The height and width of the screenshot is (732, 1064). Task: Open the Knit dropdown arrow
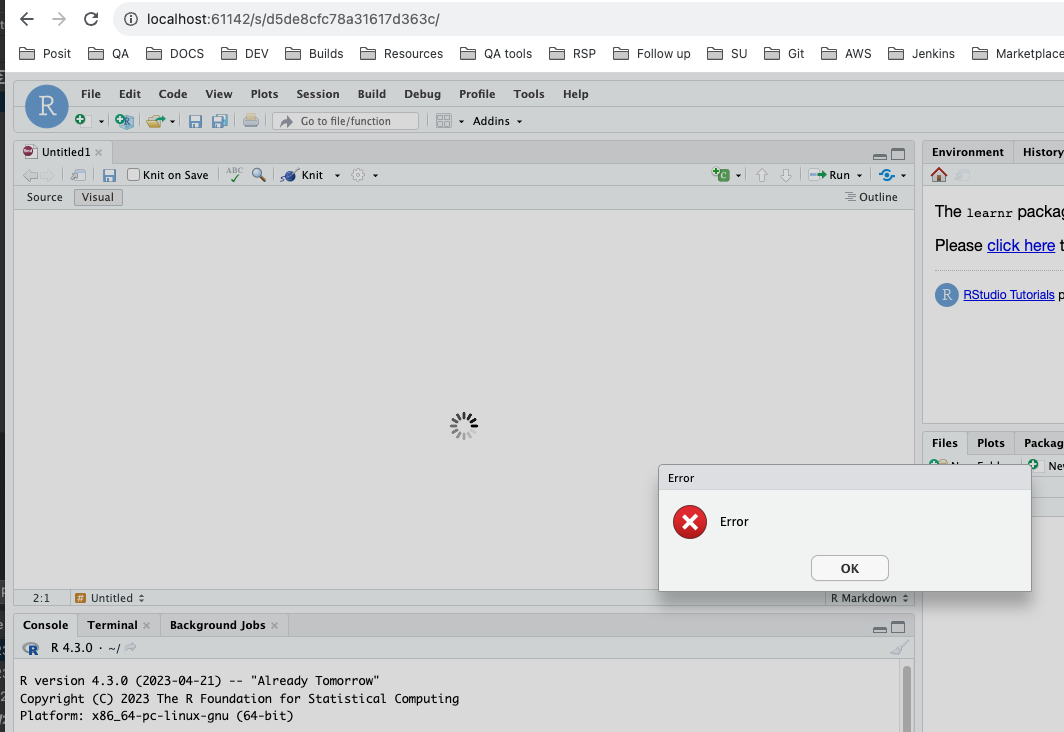(338, 174)
